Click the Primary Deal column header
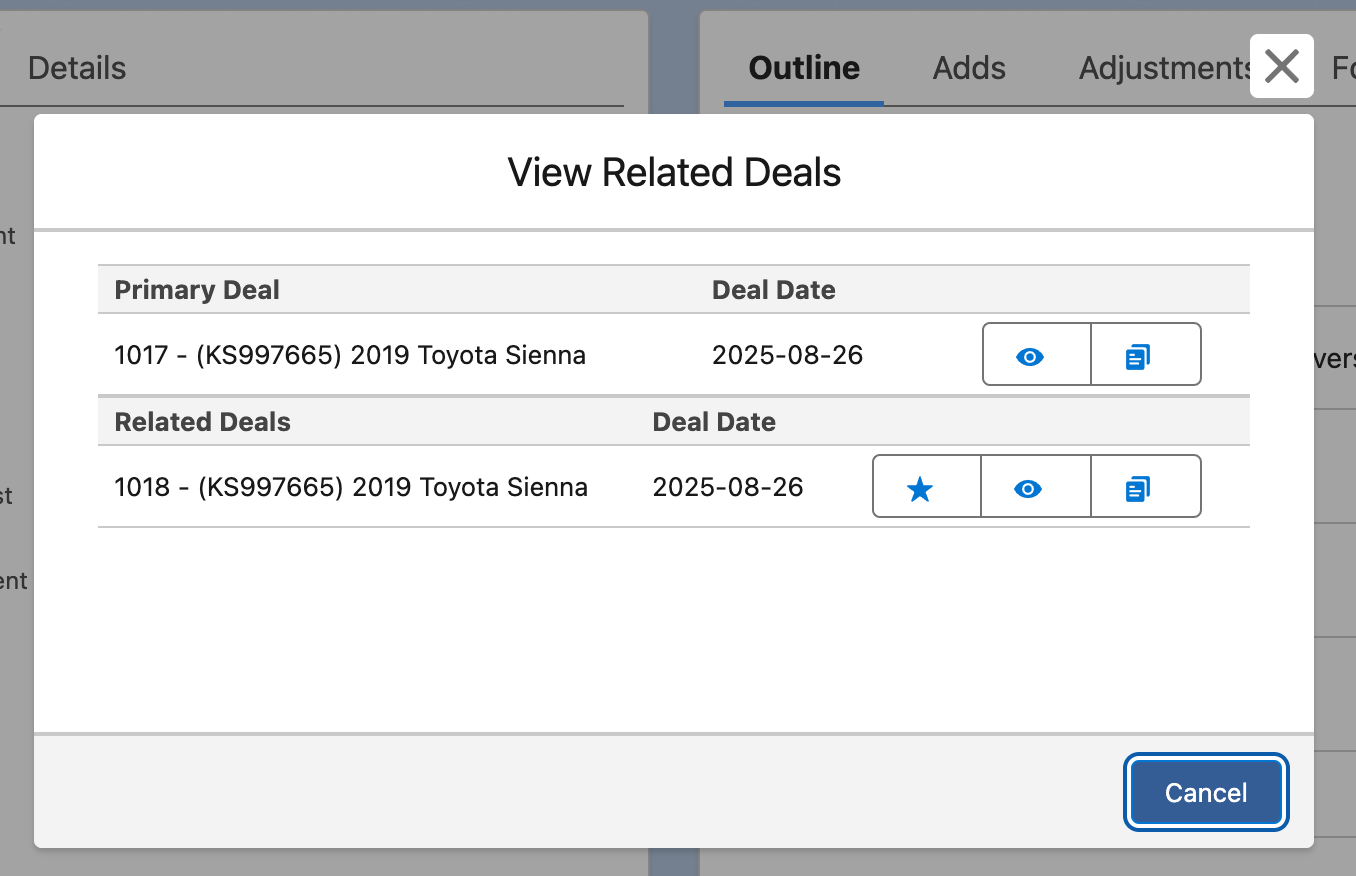The height and width of the screenshot is (876, 1356). point(197,290)
